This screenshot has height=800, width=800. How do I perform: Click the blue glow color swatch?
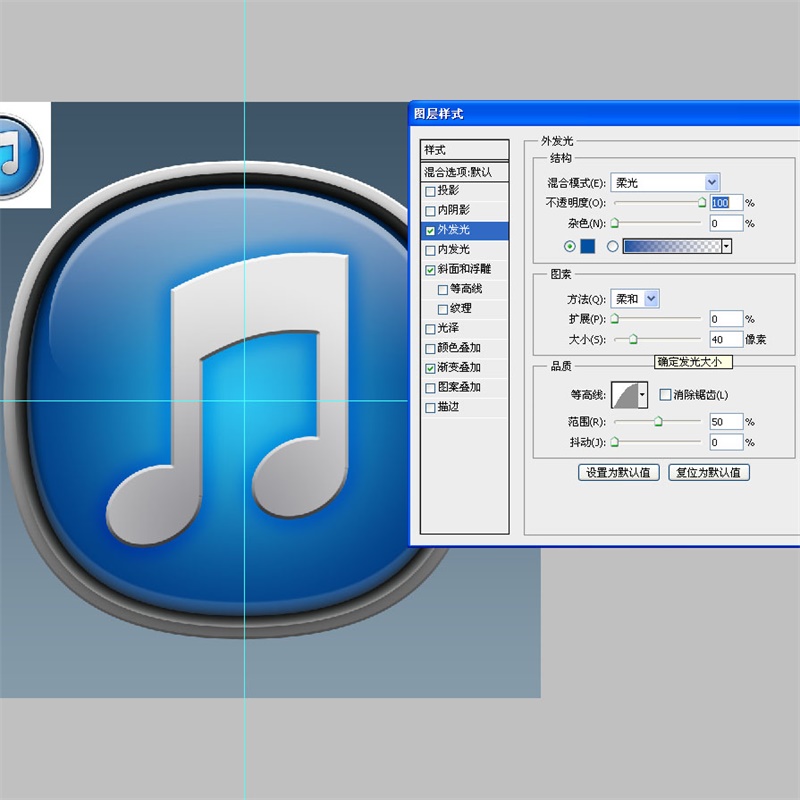pyautogui.click(x=588, y=246)
